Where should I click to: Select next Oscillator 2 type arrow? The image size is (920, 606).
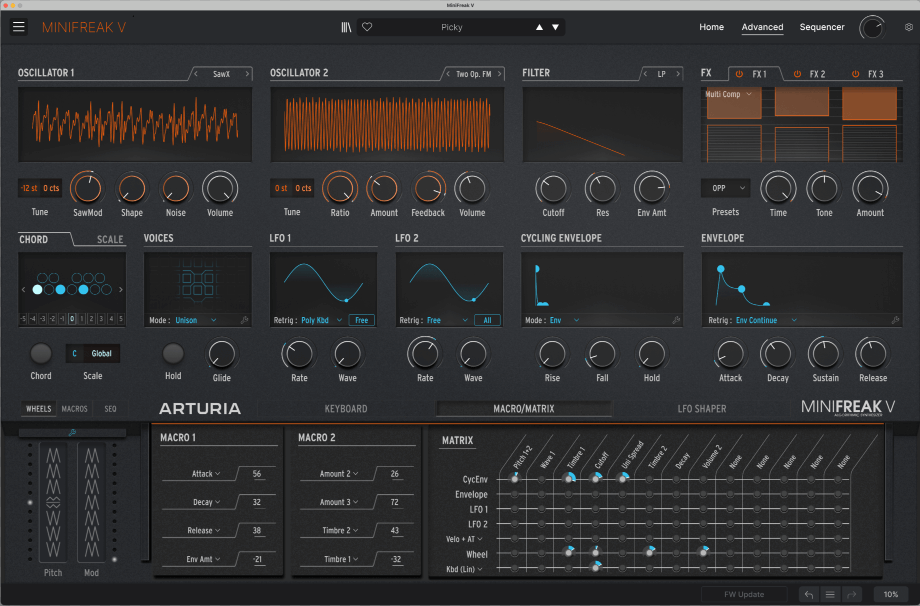pos(499,74)
